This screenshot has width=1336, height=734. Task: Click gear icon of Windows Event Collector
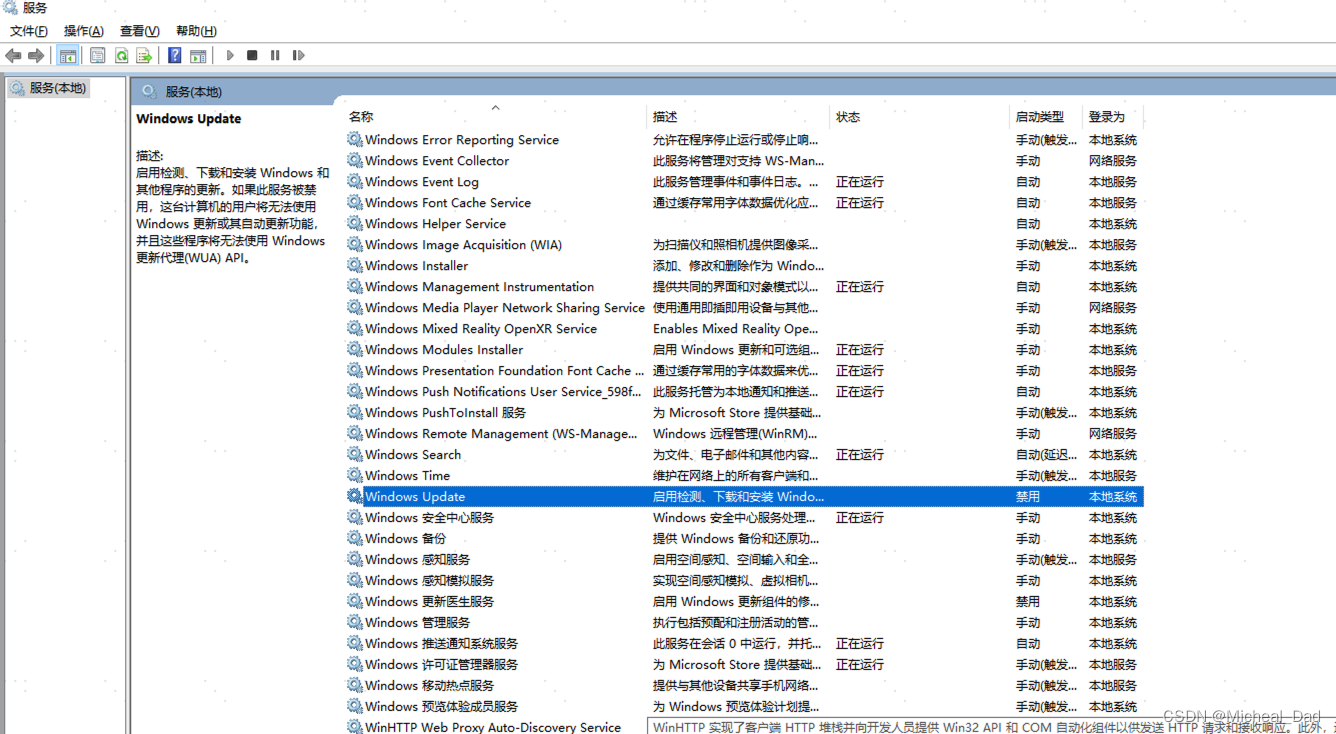point(355,161)
